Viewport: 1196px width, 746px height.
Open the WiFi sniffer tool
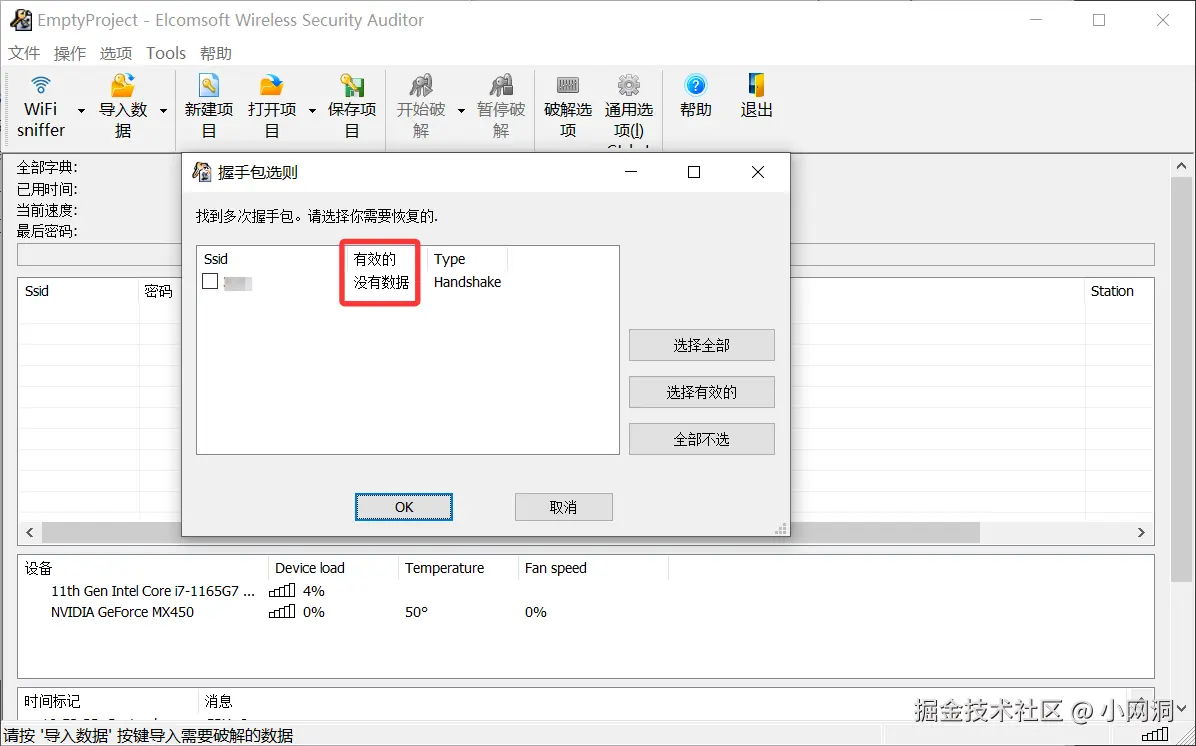click(x=40, y=106)
